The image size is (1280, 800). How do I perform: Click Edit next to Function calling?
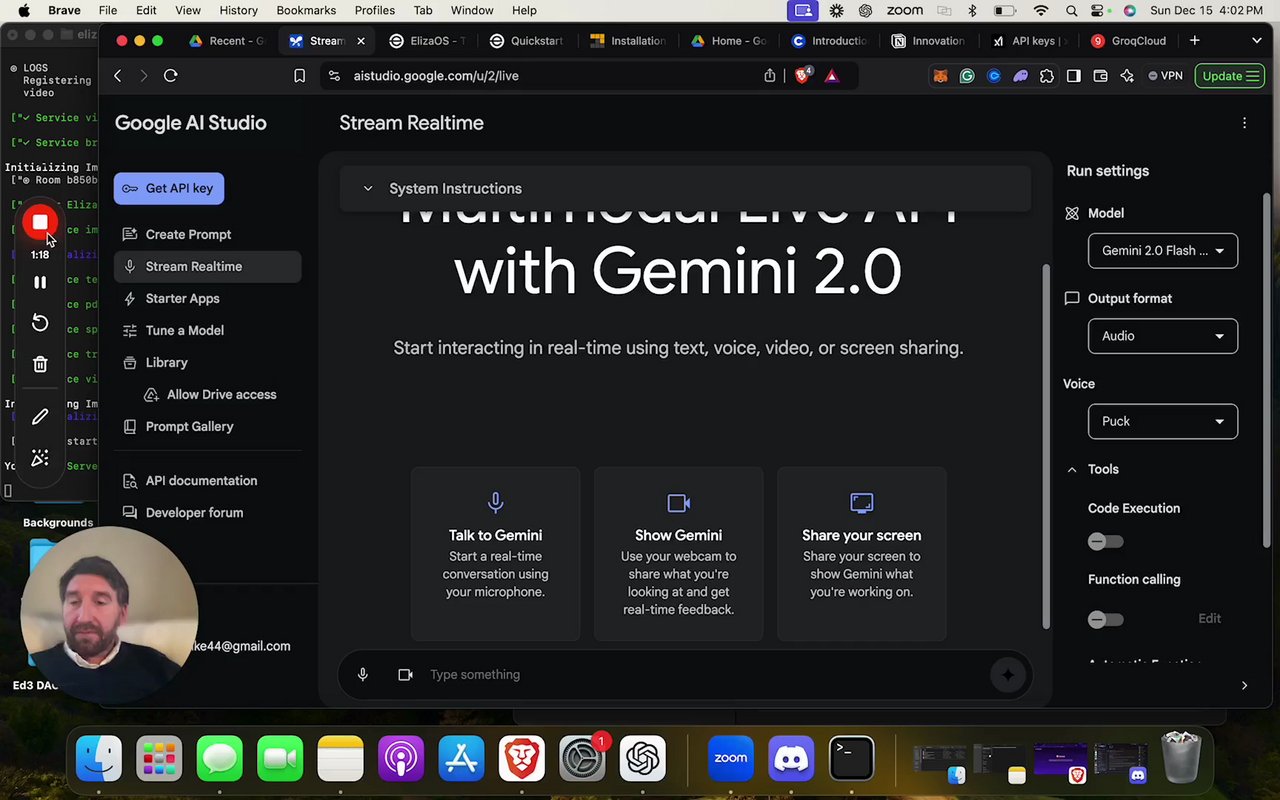pyautogui.click(x=1209, y=618)
